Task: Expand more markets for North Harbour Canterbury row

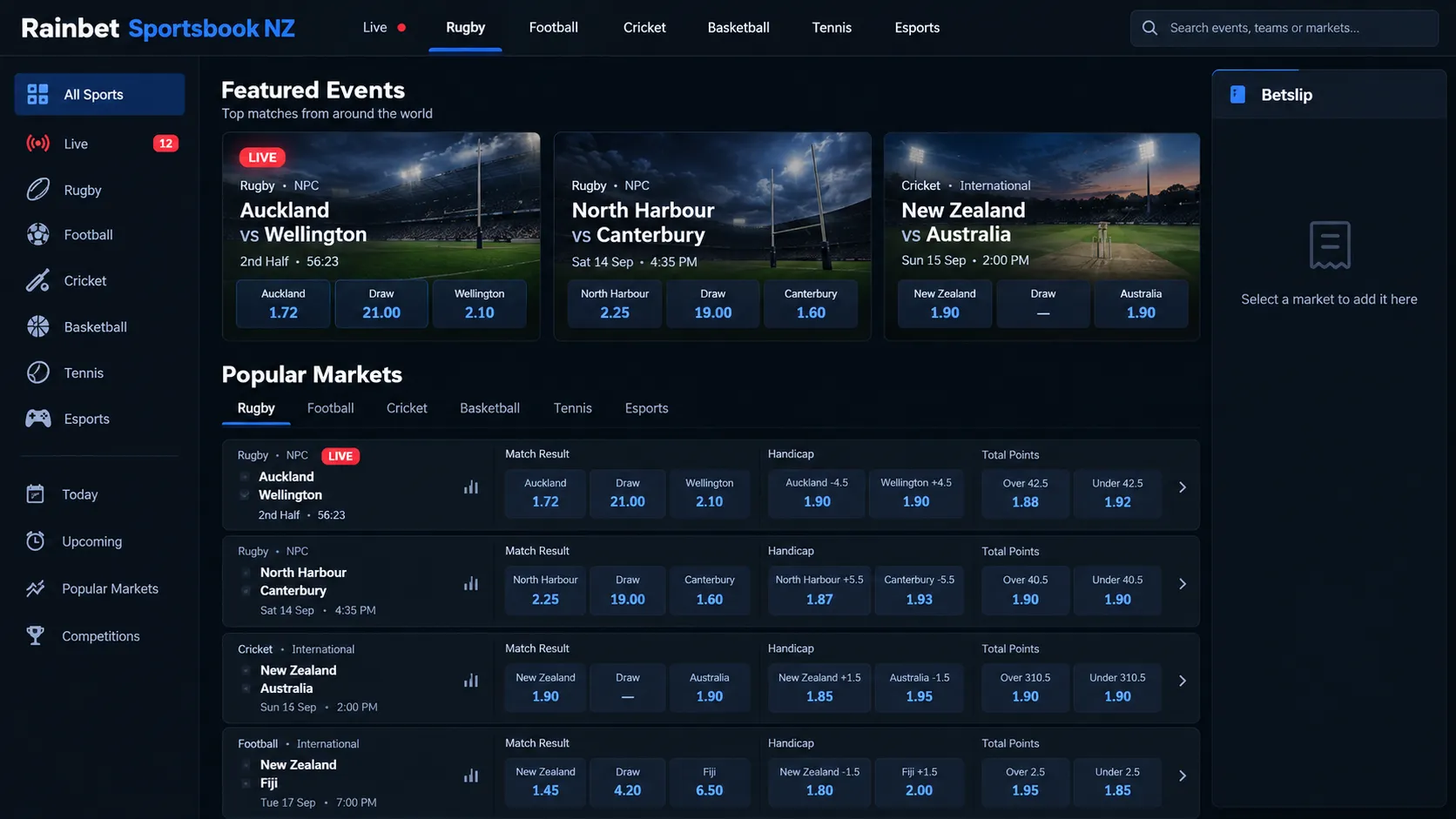Action: [1182, 584]
